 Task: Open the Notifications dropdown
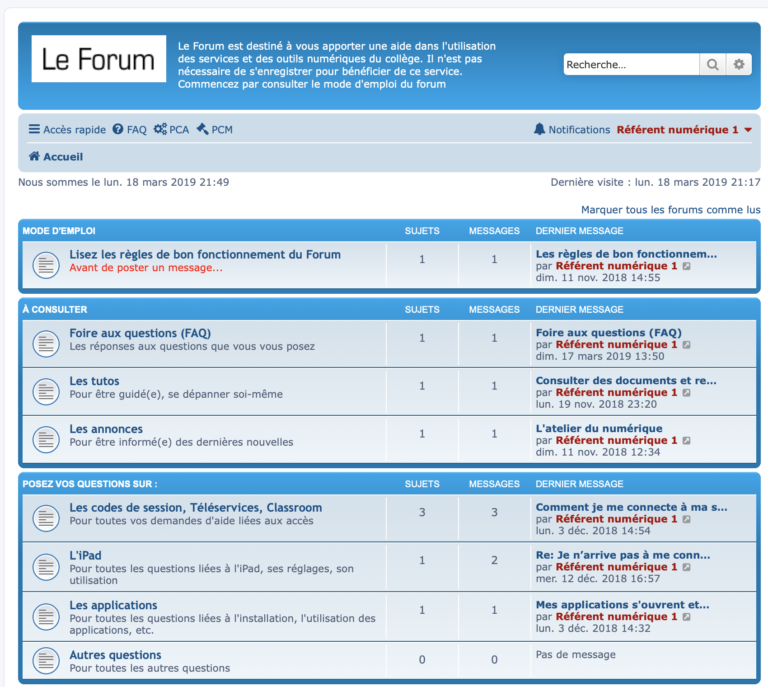click(x=571, y=130)
